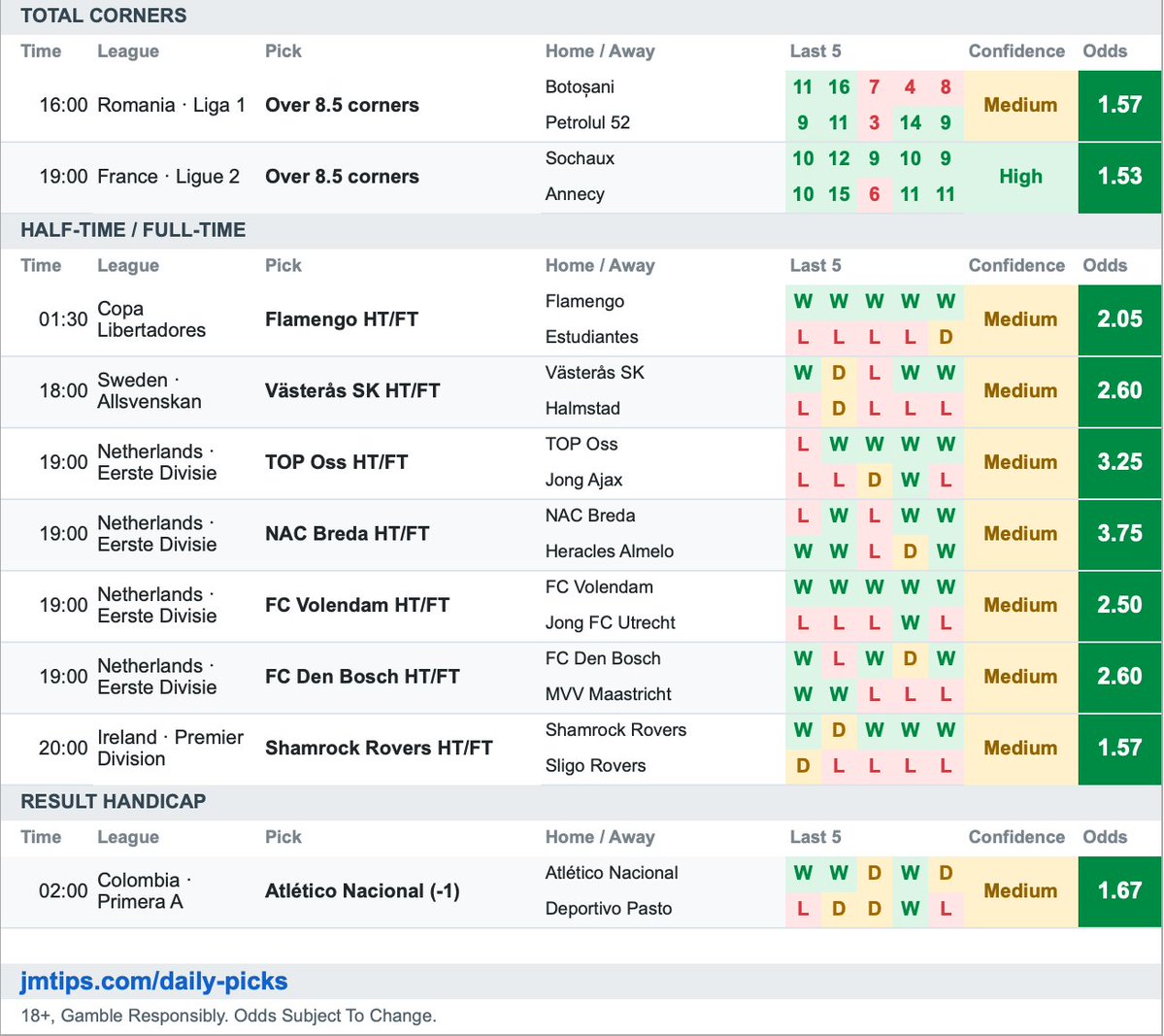Click the 1.57 odds for Shamrock Rovers
Viewport: 1164px width, 1036px height.
coord(1119,748)
